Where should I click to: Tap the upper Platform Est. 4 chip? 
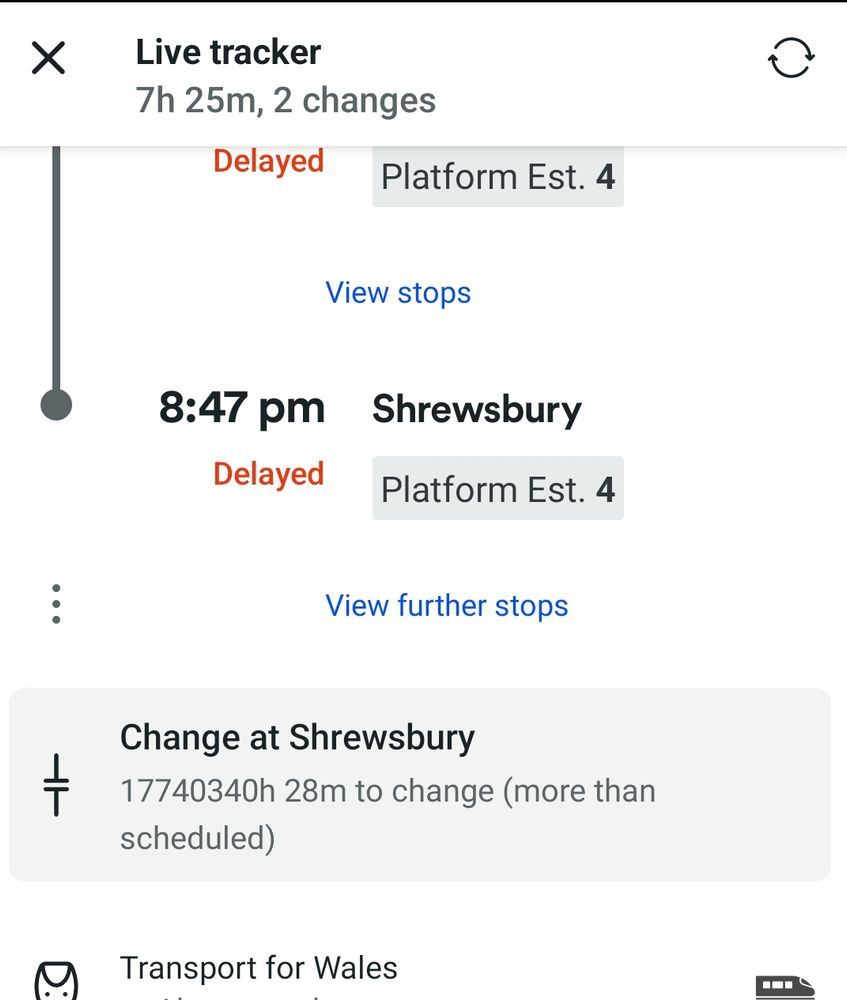pos(497,176)
